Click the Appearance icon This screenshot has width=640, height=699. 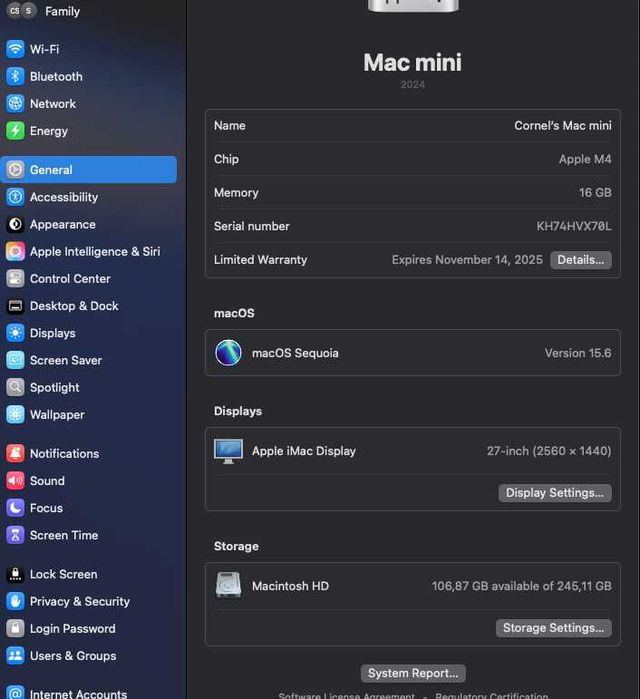pos(15,224)
